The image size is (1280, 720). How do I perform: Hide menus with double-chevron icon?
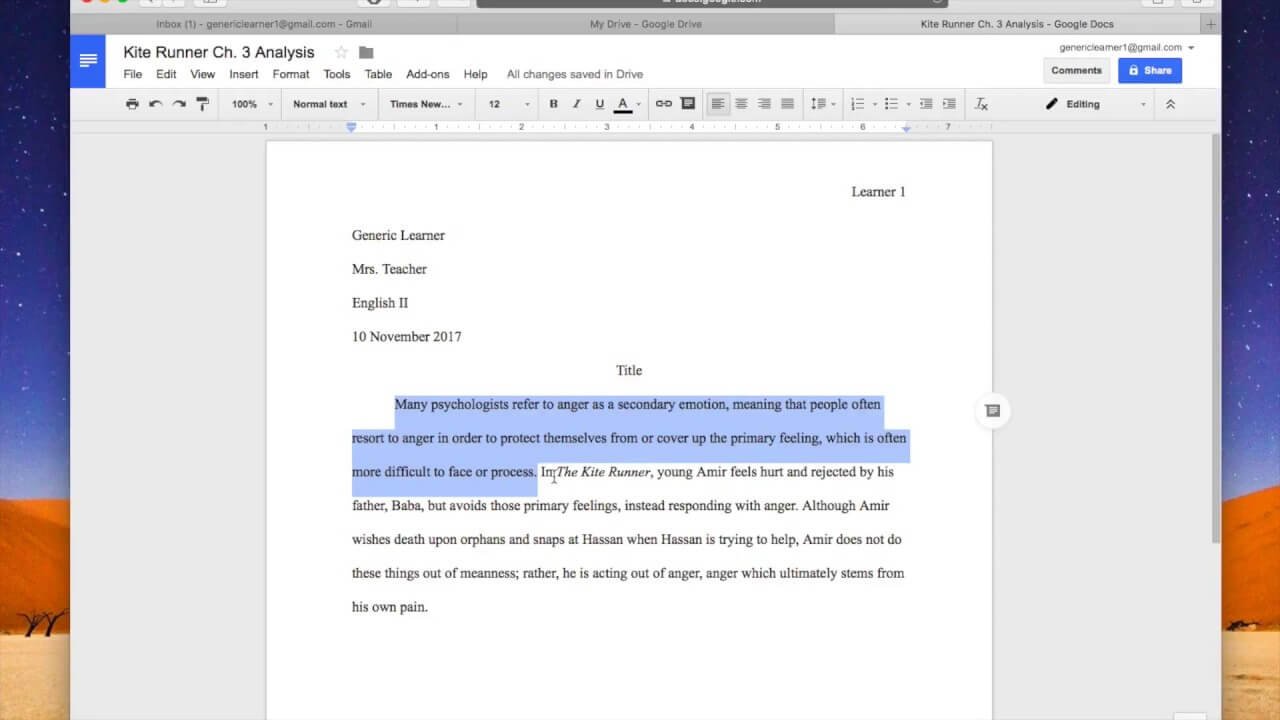point(1170,104)
